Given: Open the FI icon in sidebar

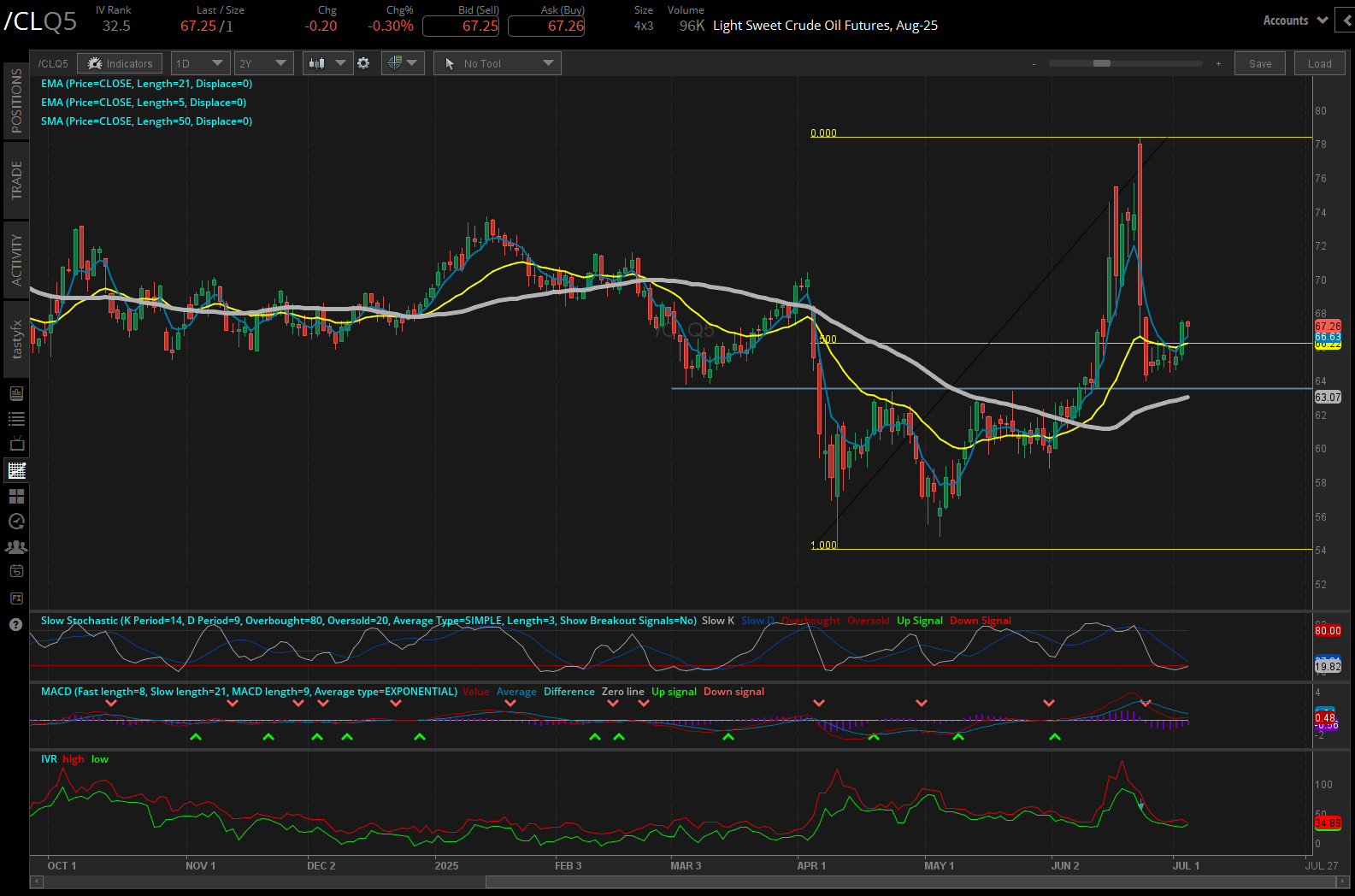Looking at the screenshot, I should coord(16,598).
